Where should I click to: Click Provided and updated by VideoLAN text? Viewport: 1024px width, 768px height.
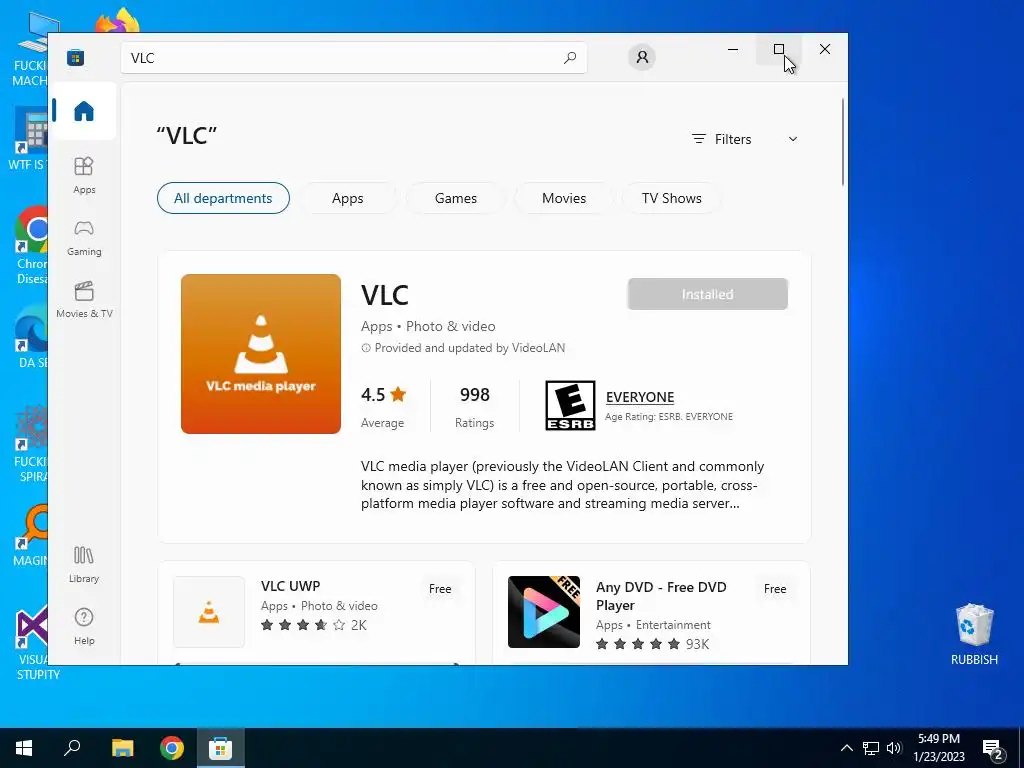pos(470,348)
